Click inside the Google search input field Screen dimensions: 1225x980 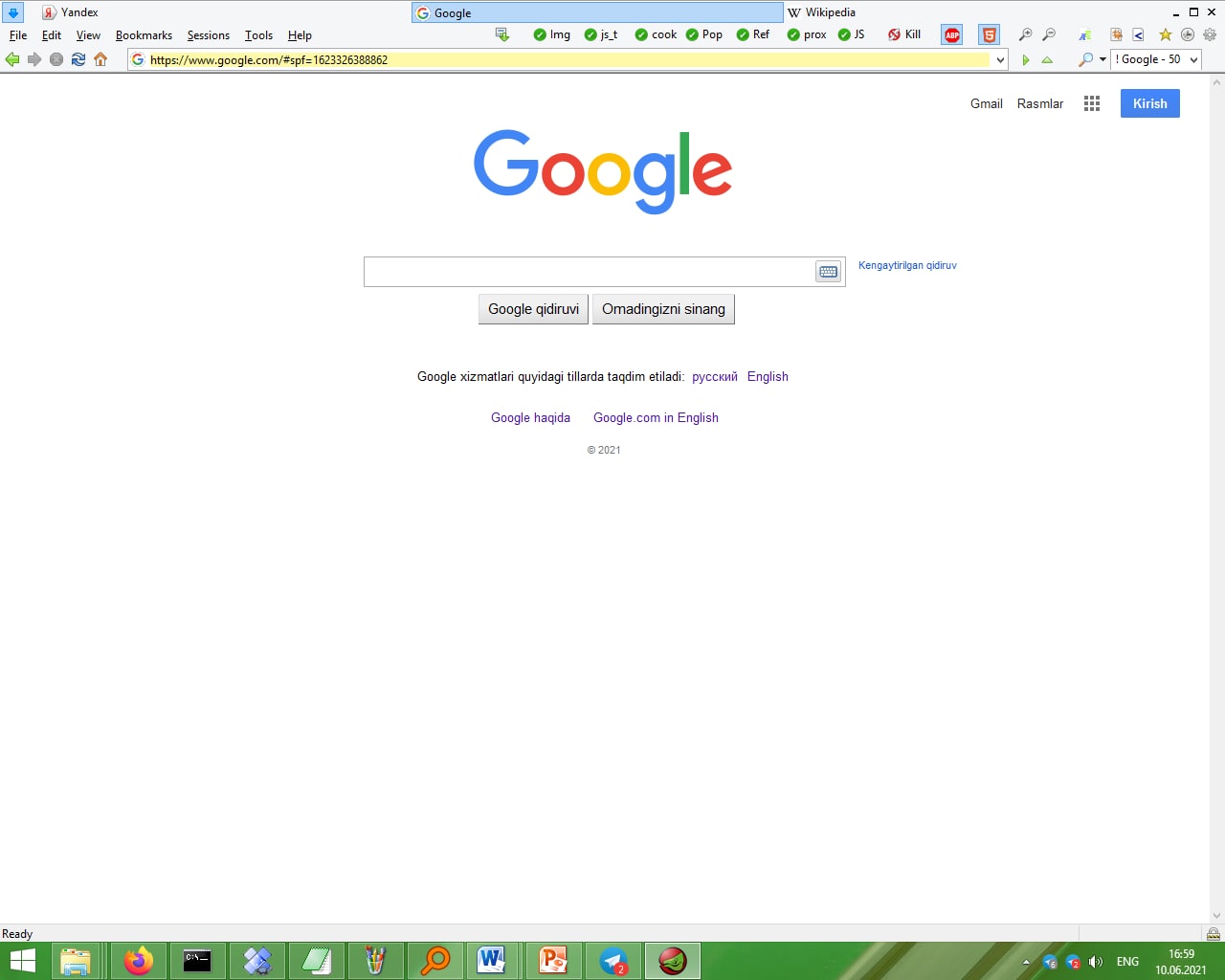click(x=590, y=272)
